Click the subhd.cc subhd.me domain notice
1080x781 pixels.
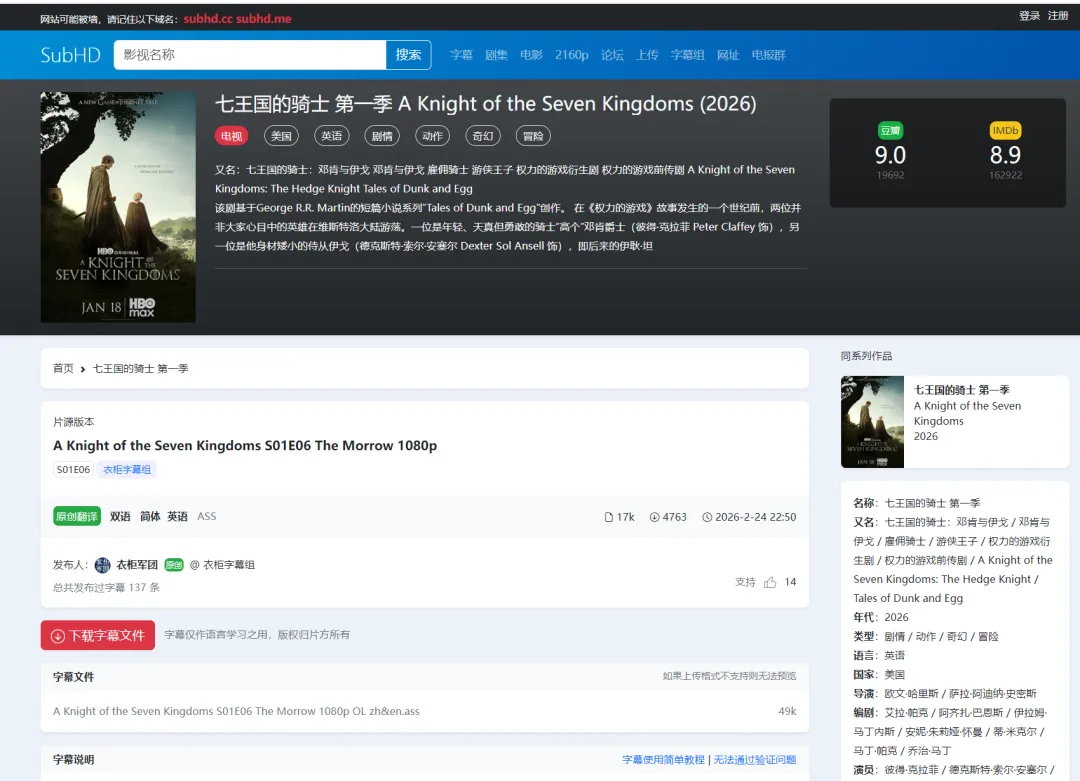click(x=237, y=19)
